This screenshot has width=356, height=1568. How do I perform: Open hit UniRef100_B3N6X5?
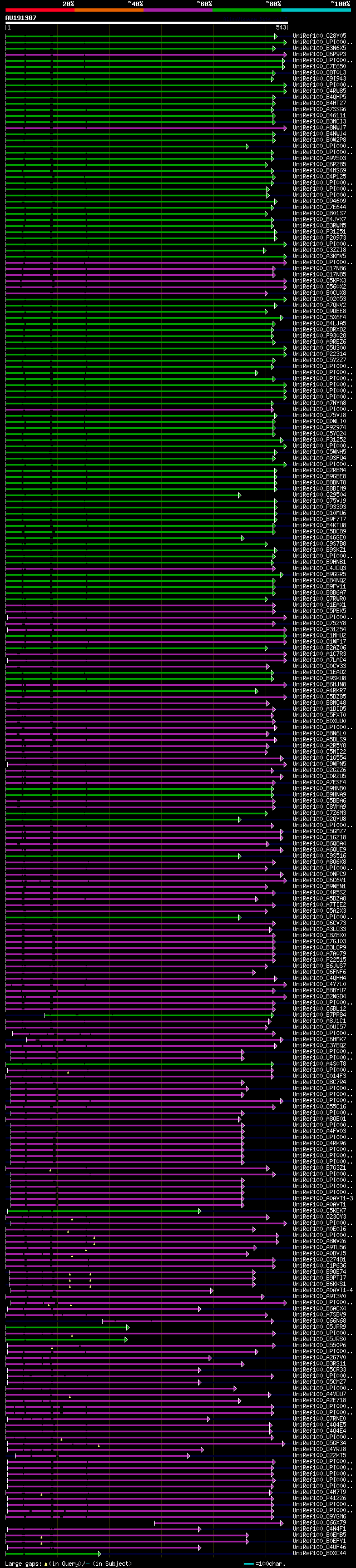coord(319,48)
